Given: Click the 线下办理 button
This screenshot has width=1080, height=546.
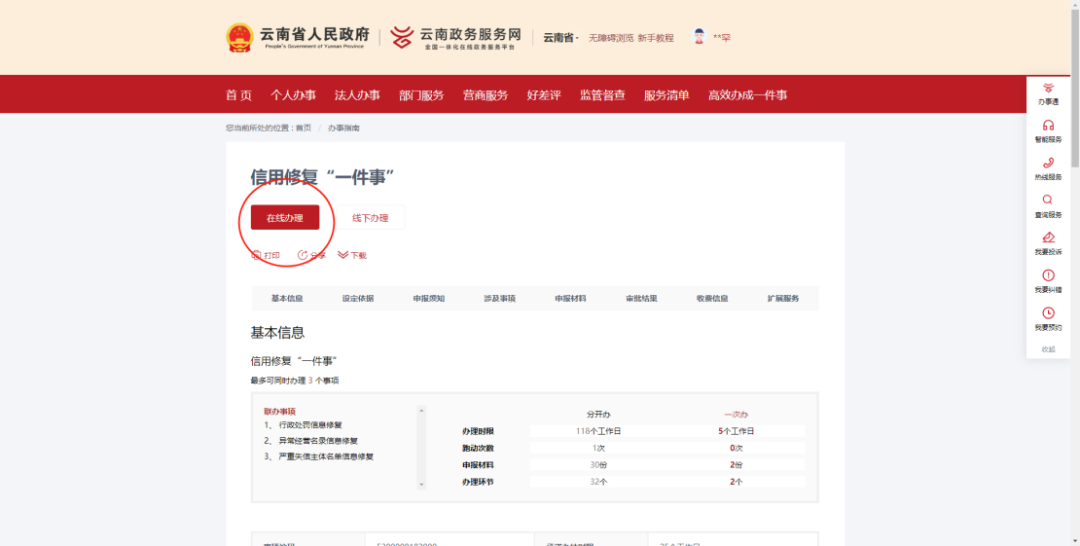Looking at the screenshot, I should (370, 218).
